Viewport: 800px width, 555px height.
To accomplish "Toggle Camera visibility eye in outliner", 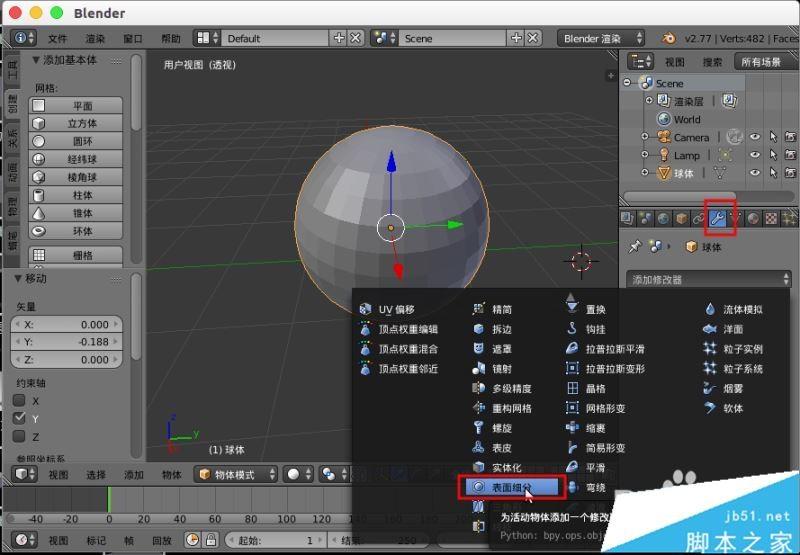I will tap(755, 137).
